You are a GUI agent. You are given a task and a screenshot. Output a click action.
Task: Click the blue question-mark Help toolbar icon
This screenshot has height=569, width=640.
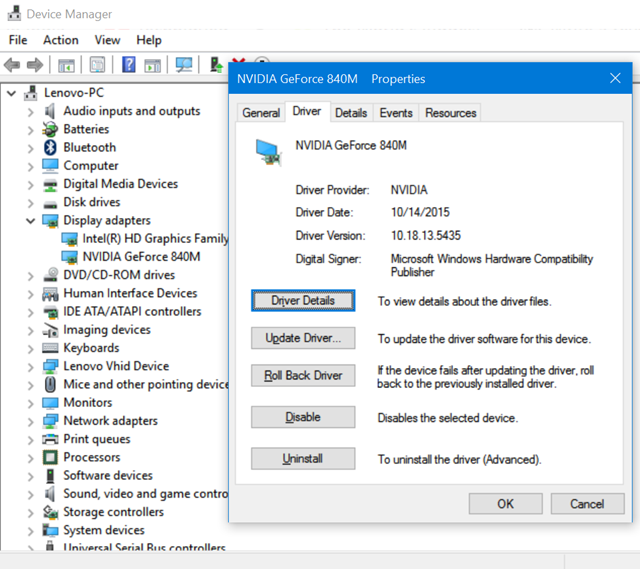pyautogui.click(x=129, y=64)
